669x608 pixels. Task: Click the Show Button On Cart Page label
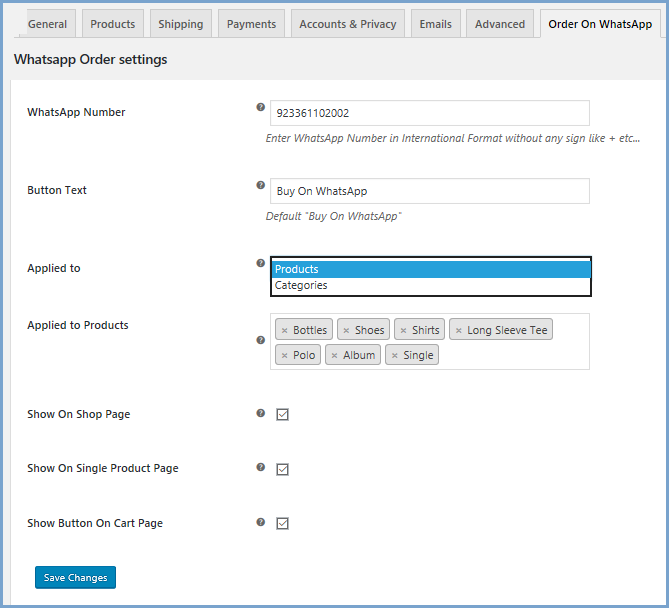click(95, 523)
